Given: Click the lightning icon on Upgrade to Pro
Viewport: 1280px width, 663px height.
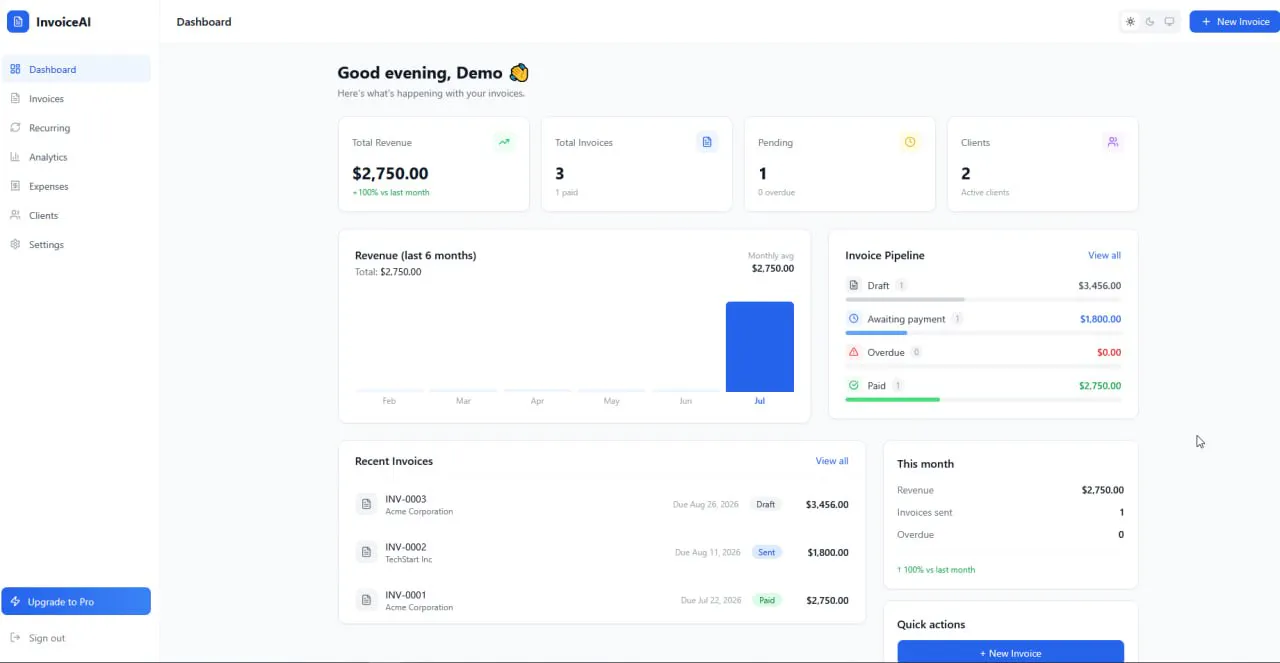Looking at the screenshot, I should tap(15, 601).
